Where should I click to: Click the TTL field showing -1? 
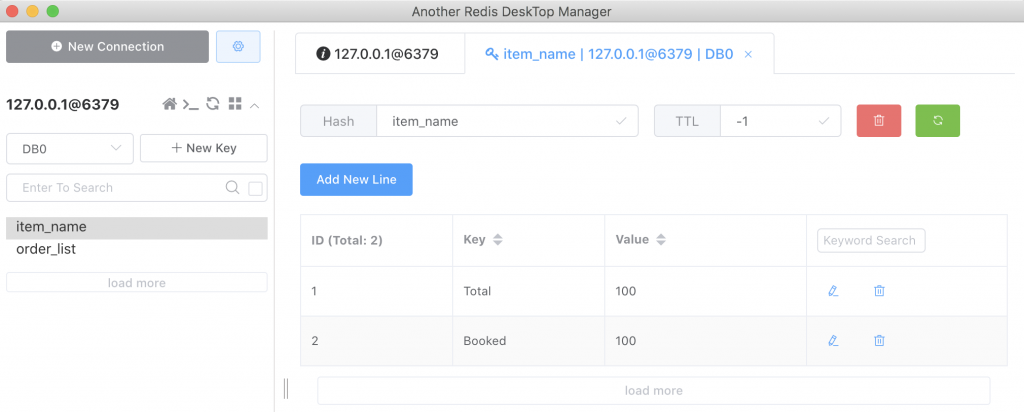(x=780, y=121)
